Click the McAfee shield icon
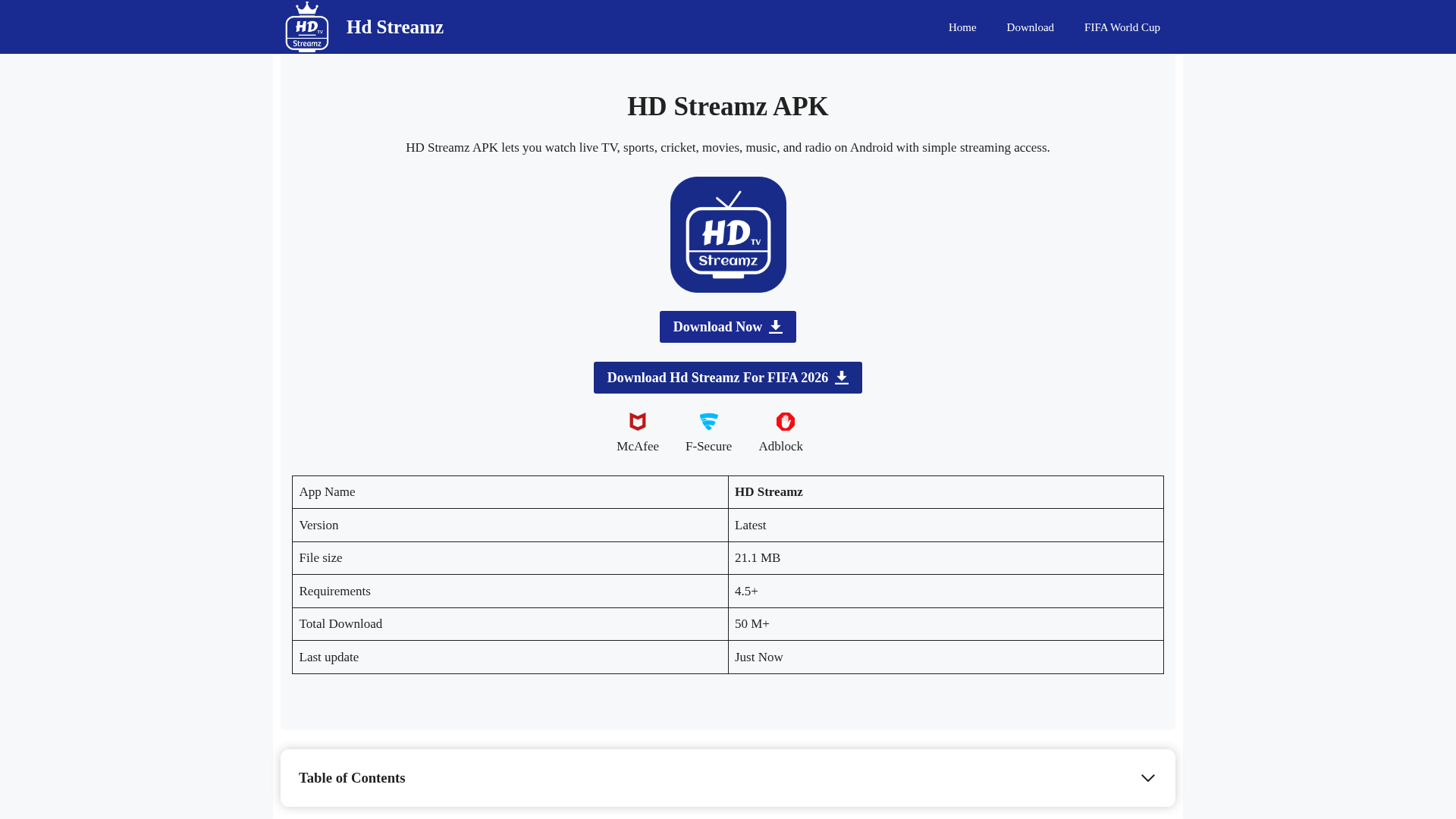Image resolution: width=1456 pixels, height=819 pixels. pyautogui.click(x=638, y=422)
